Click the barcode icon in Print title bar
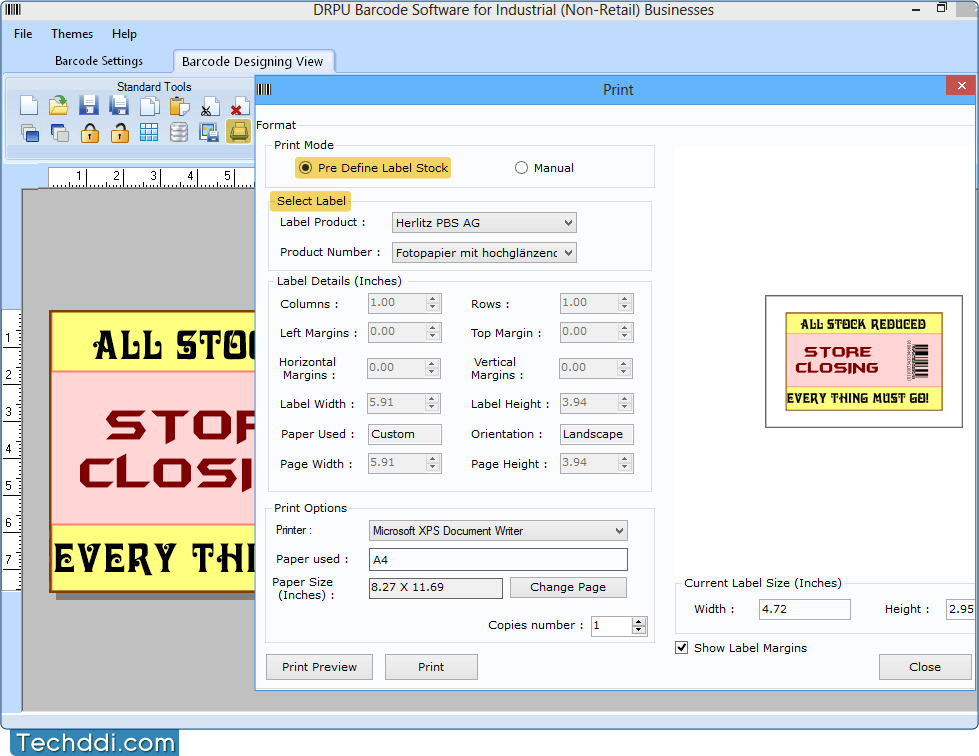 click(264, 89)
